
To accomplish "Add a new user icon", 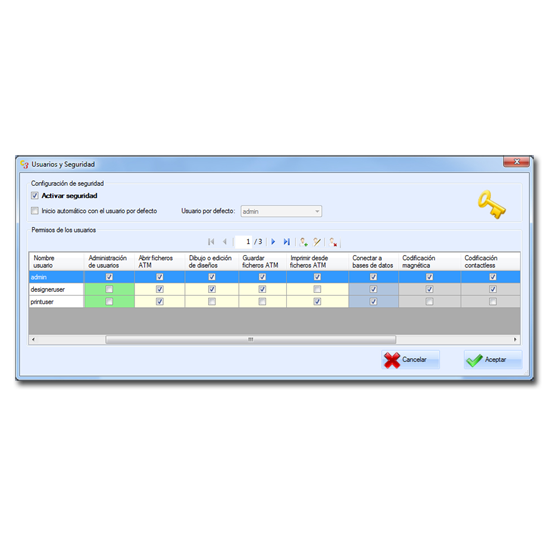I will 304,242.
